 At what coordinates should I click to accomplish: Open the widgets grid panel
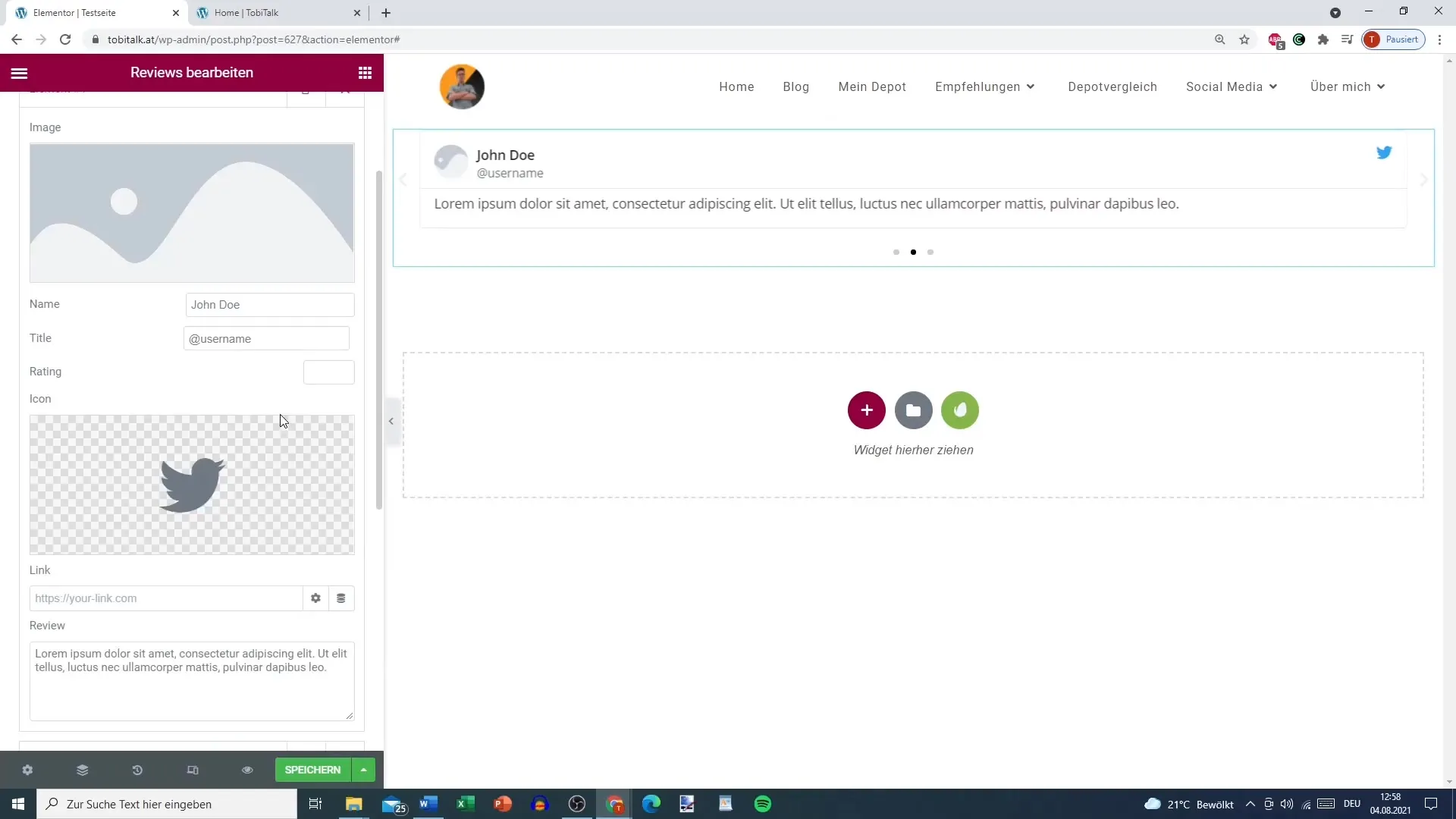tap(365, 73)
